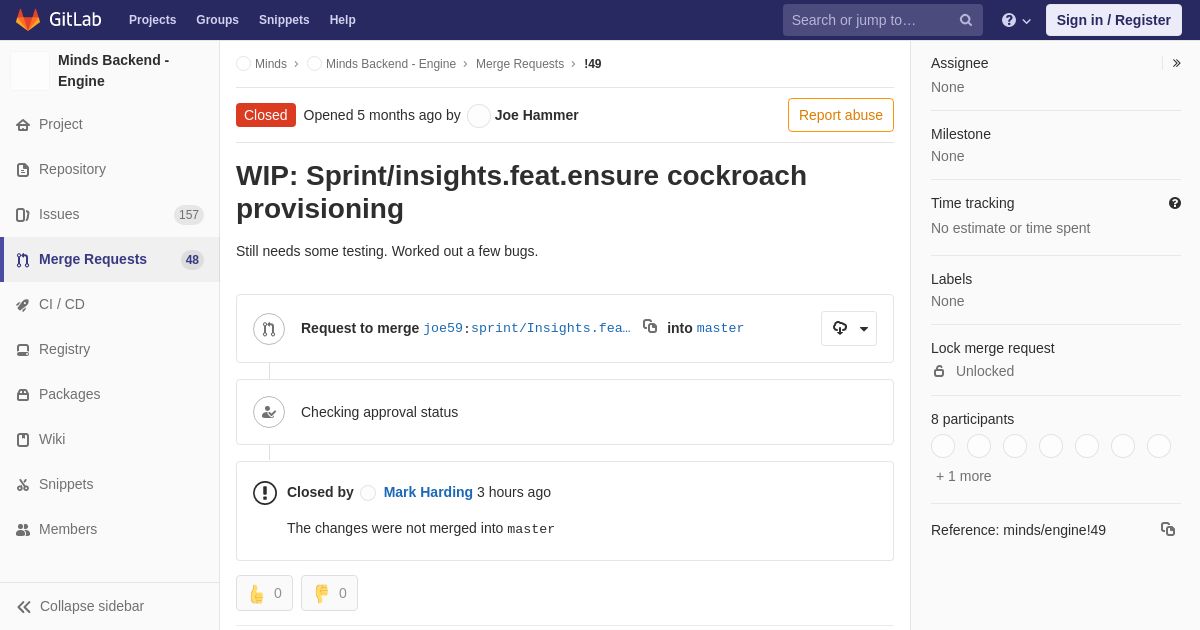This screenshot has height=630, width=1200.
Task: Copy the merge request reference icon
Action: click(x=1168, y=529)
